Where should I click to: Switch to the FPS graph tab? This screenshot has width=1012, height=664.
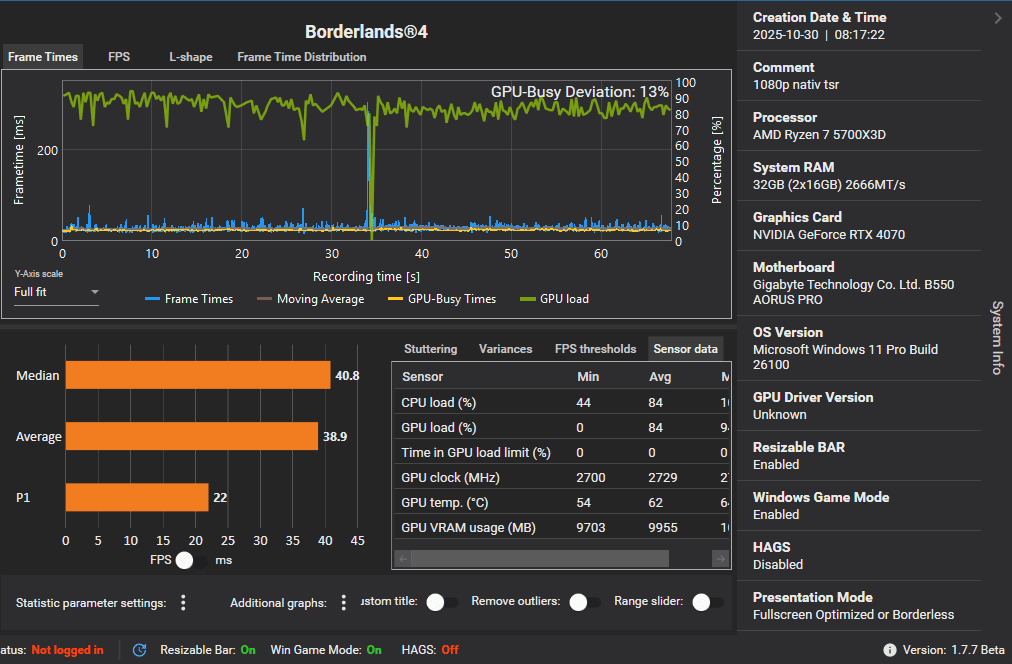pos(119,57)
